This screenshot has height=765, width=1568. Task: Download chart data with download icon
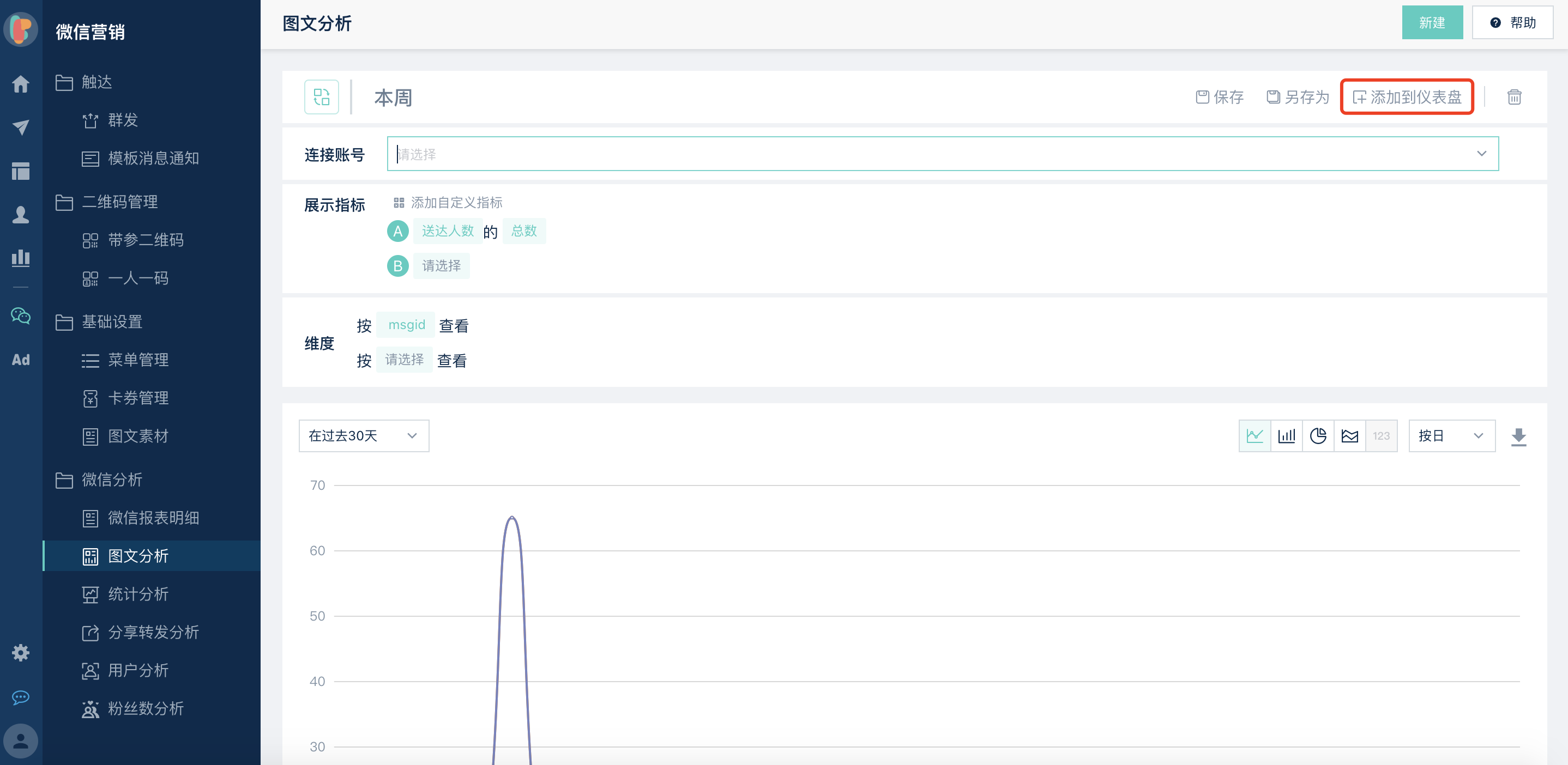1519,436
